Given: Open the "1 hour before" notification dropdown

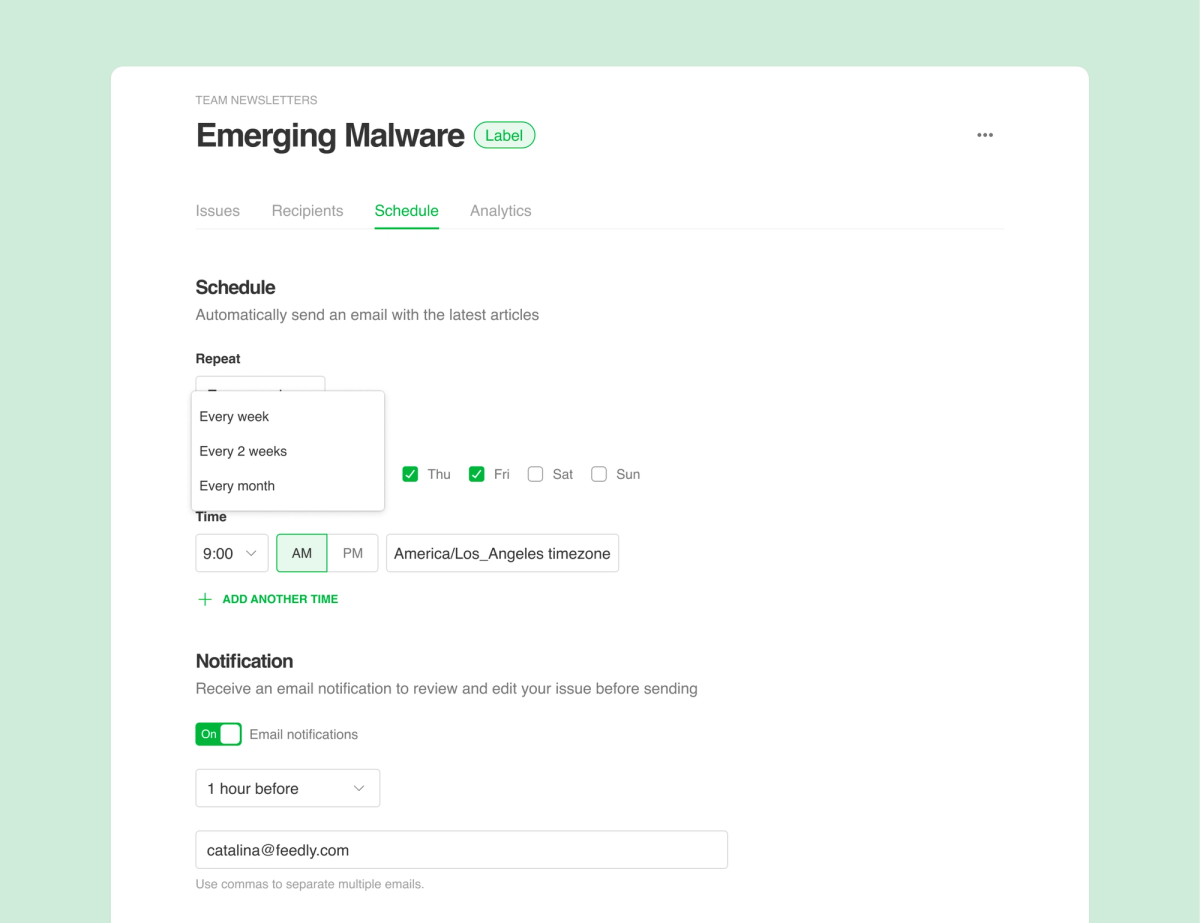Looking at the screenshot, I should pyautogui.click(x=287, y=788).
